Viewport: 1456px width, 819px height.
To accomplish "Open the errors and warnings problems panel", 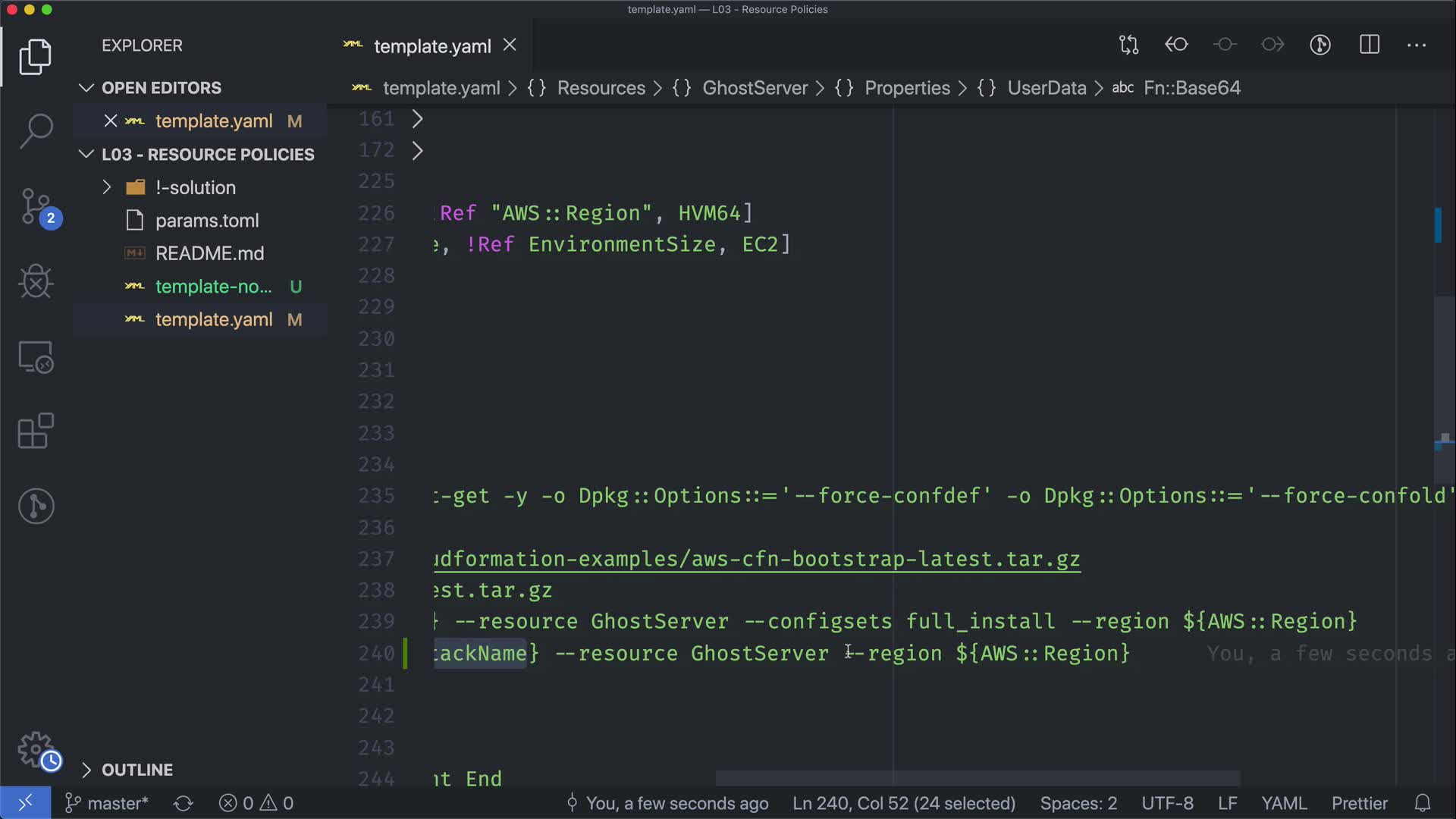I will pyautogui.click(x=256, y=803).
